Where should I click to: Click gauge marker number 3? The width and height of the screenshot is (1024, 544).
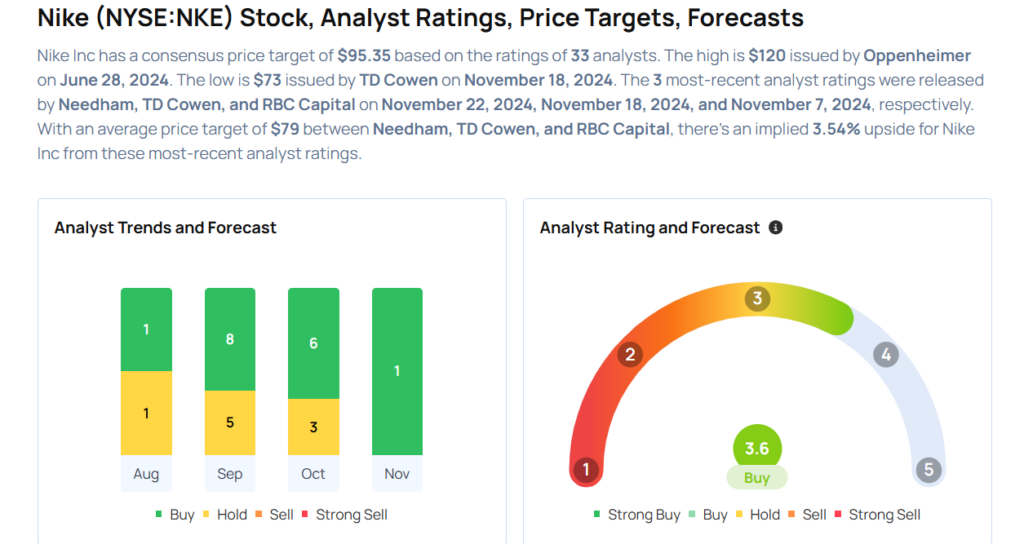click(757, 298)
